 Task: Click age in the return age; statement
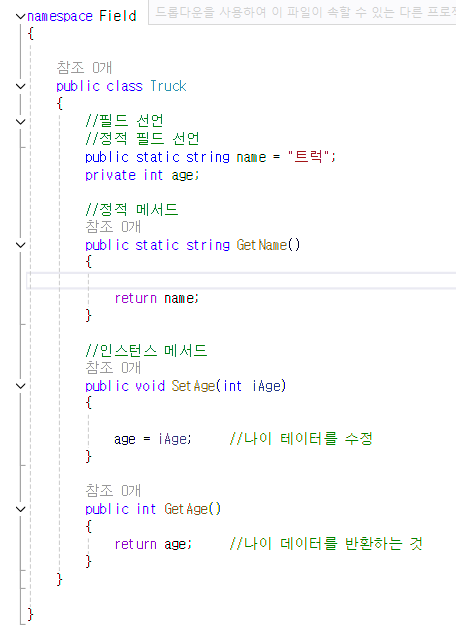click(x=175, y=545)
